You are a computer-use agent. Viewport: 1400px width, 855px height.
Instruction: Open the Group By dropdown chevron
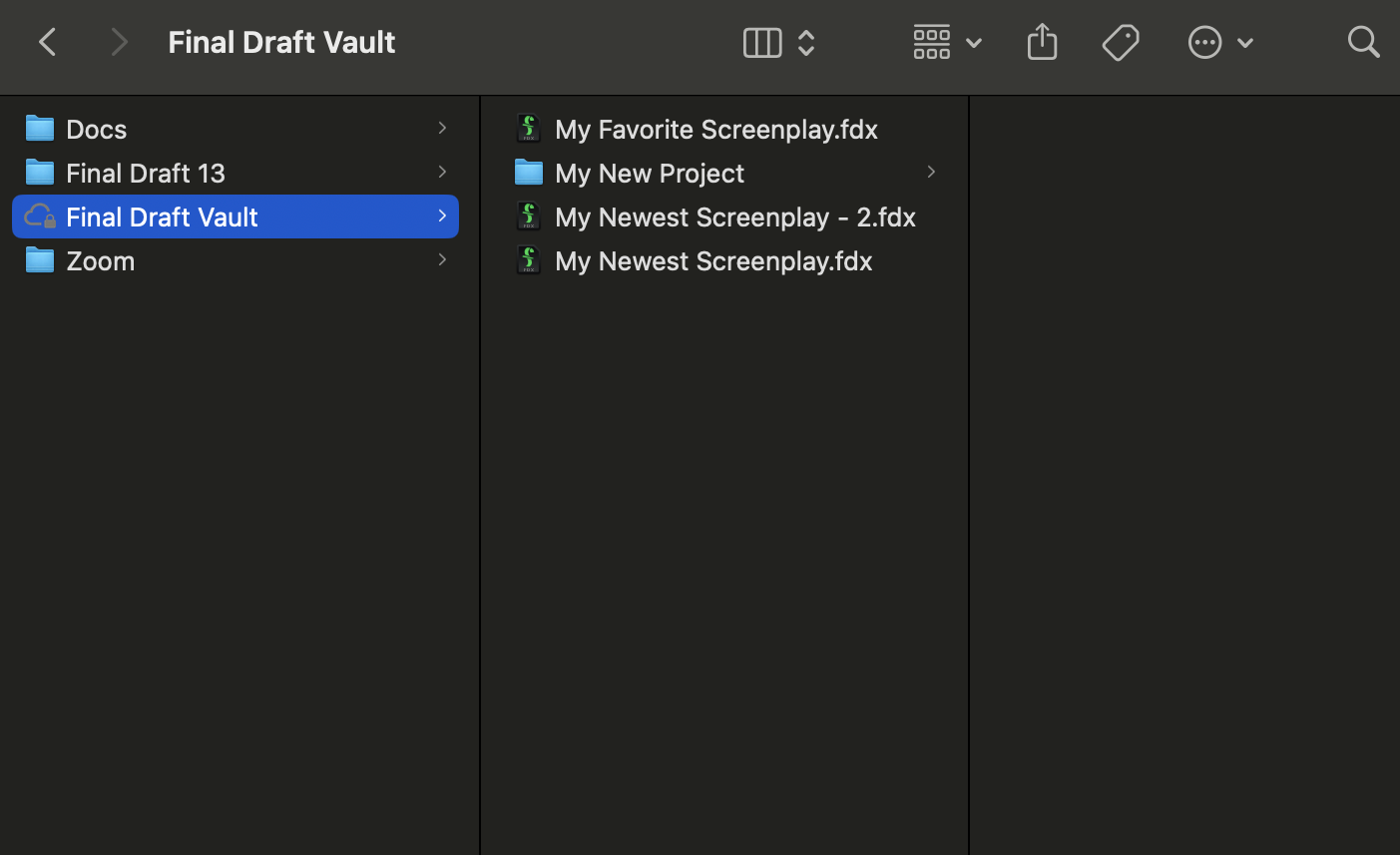tap(974, 43)
